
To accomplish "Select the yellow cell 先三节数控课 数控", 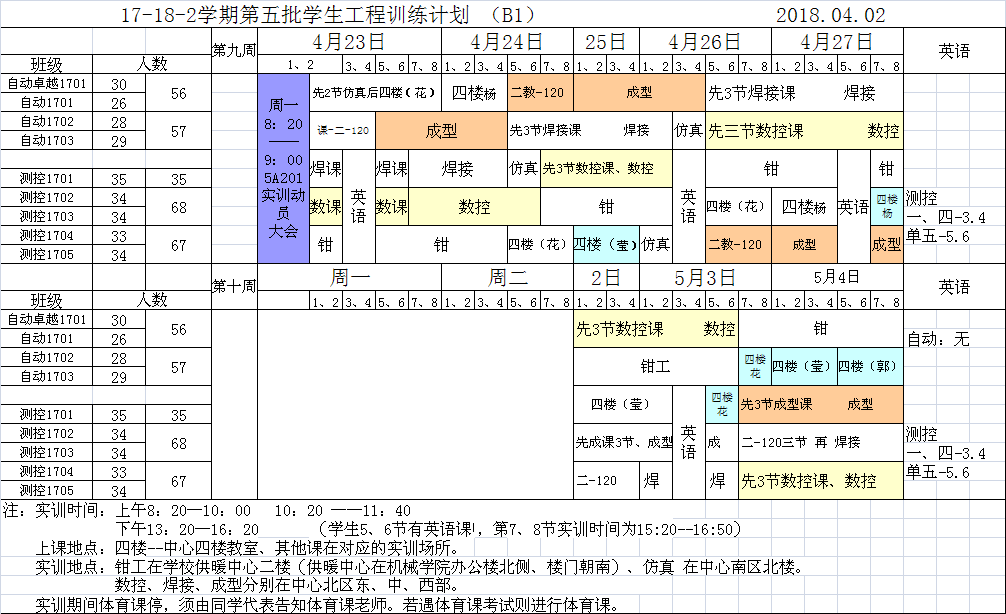I will 804,131.
